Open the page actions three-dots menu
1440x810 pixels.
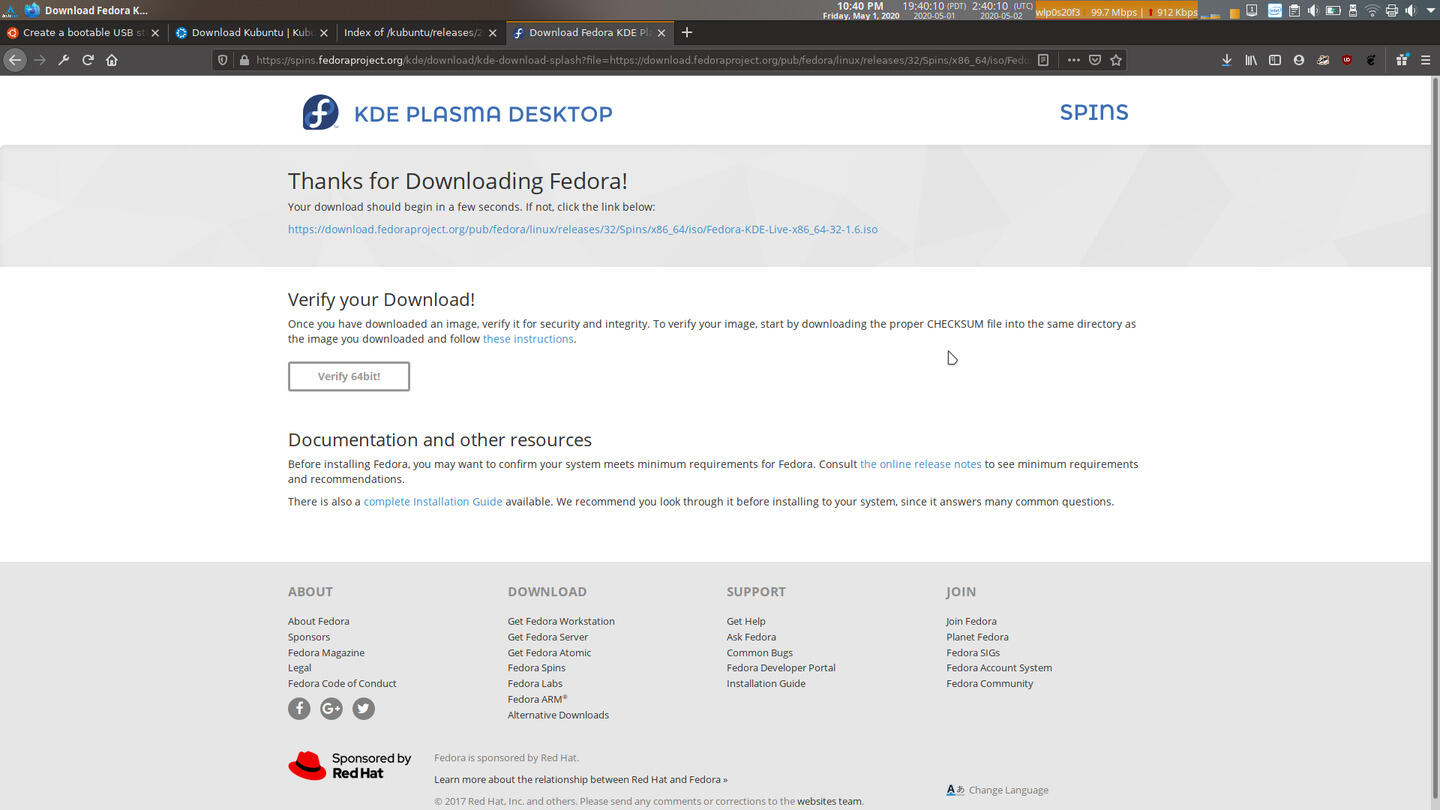click(1073, 60)
